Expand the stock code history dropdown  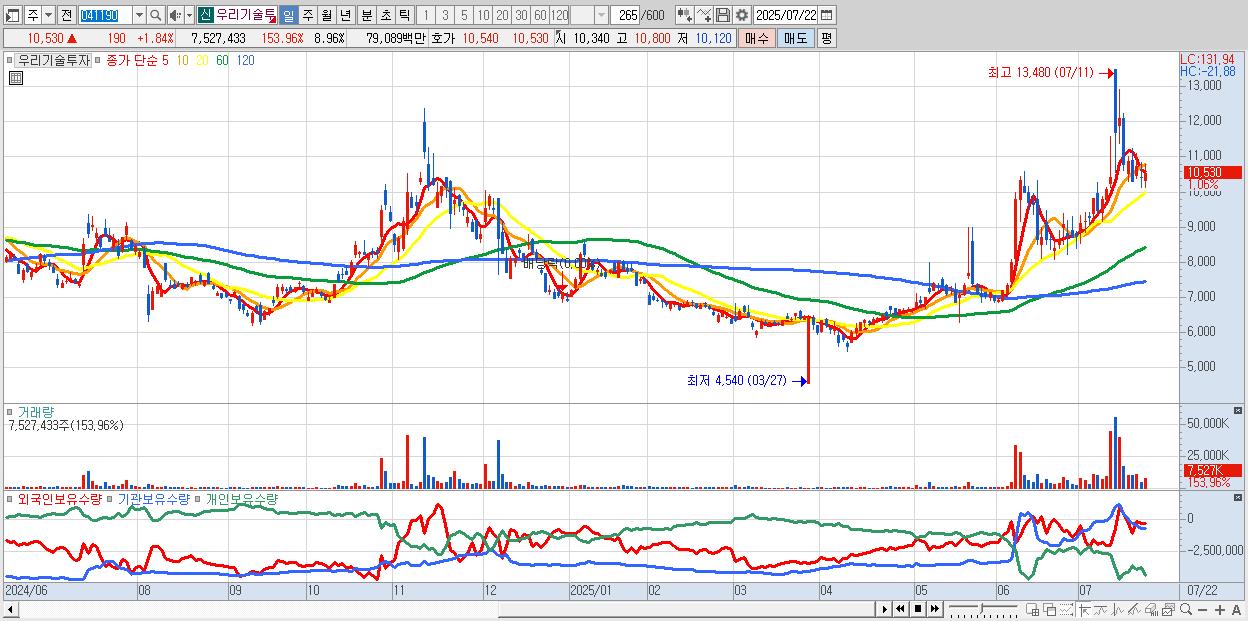coord(139,15)
